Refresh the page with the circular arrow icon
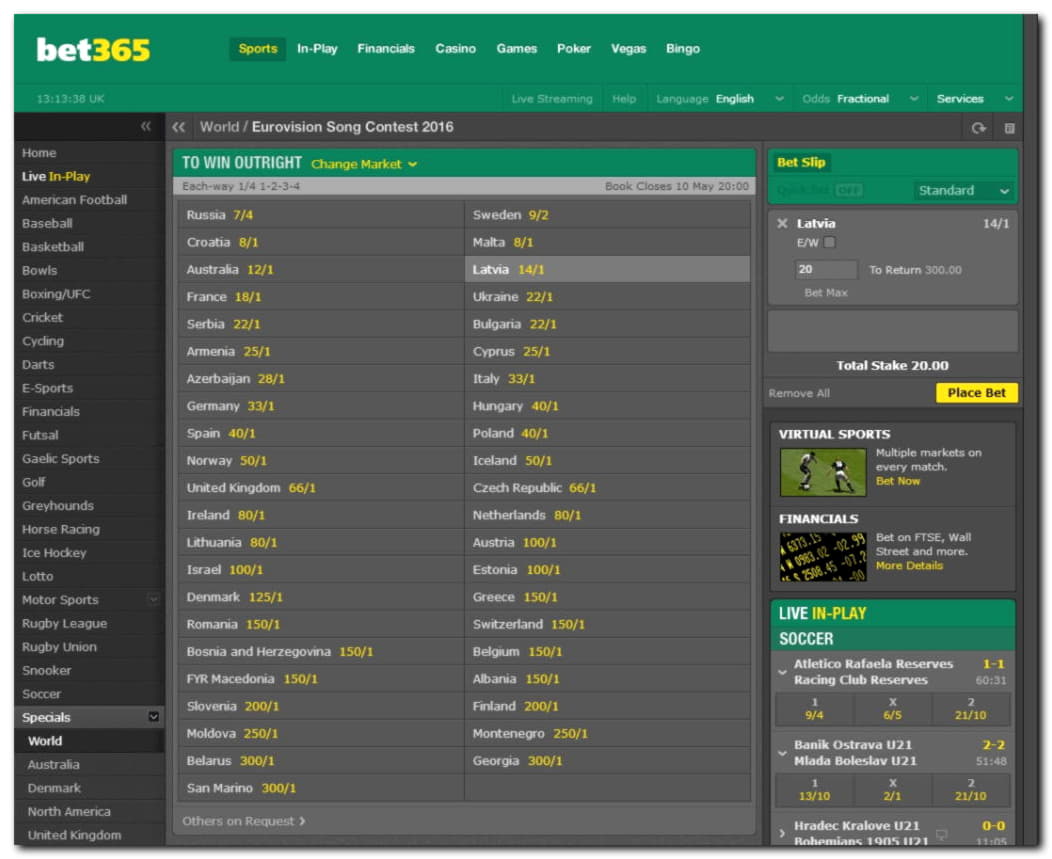This screenshot has height=859, width=1052. 979,128
